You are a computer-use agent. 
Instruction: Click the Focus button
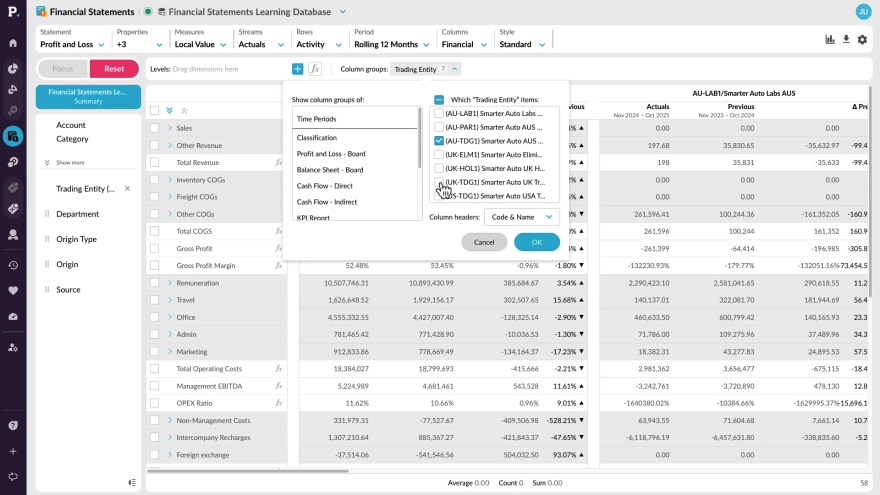coord(62,68)
